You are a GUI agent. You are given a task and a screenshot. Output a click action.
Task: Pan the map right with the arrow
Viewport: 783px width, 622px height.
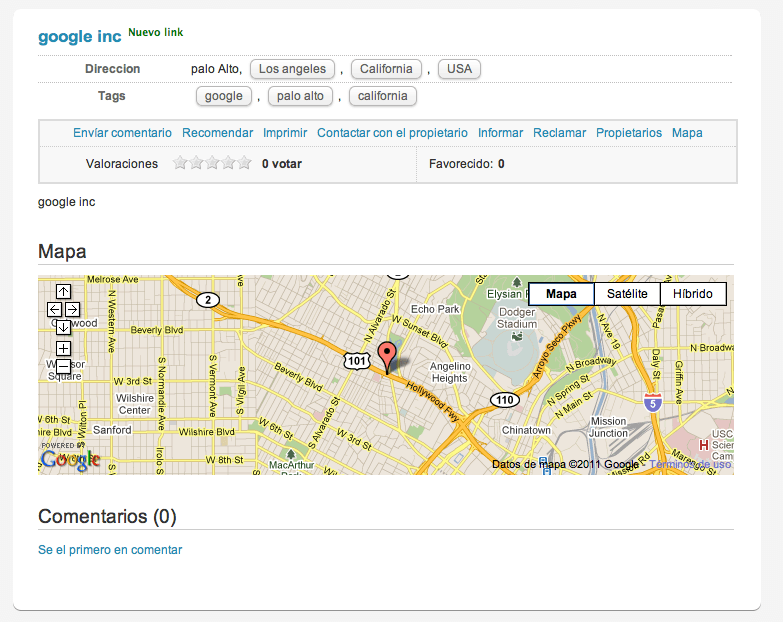tap(72, 310)
